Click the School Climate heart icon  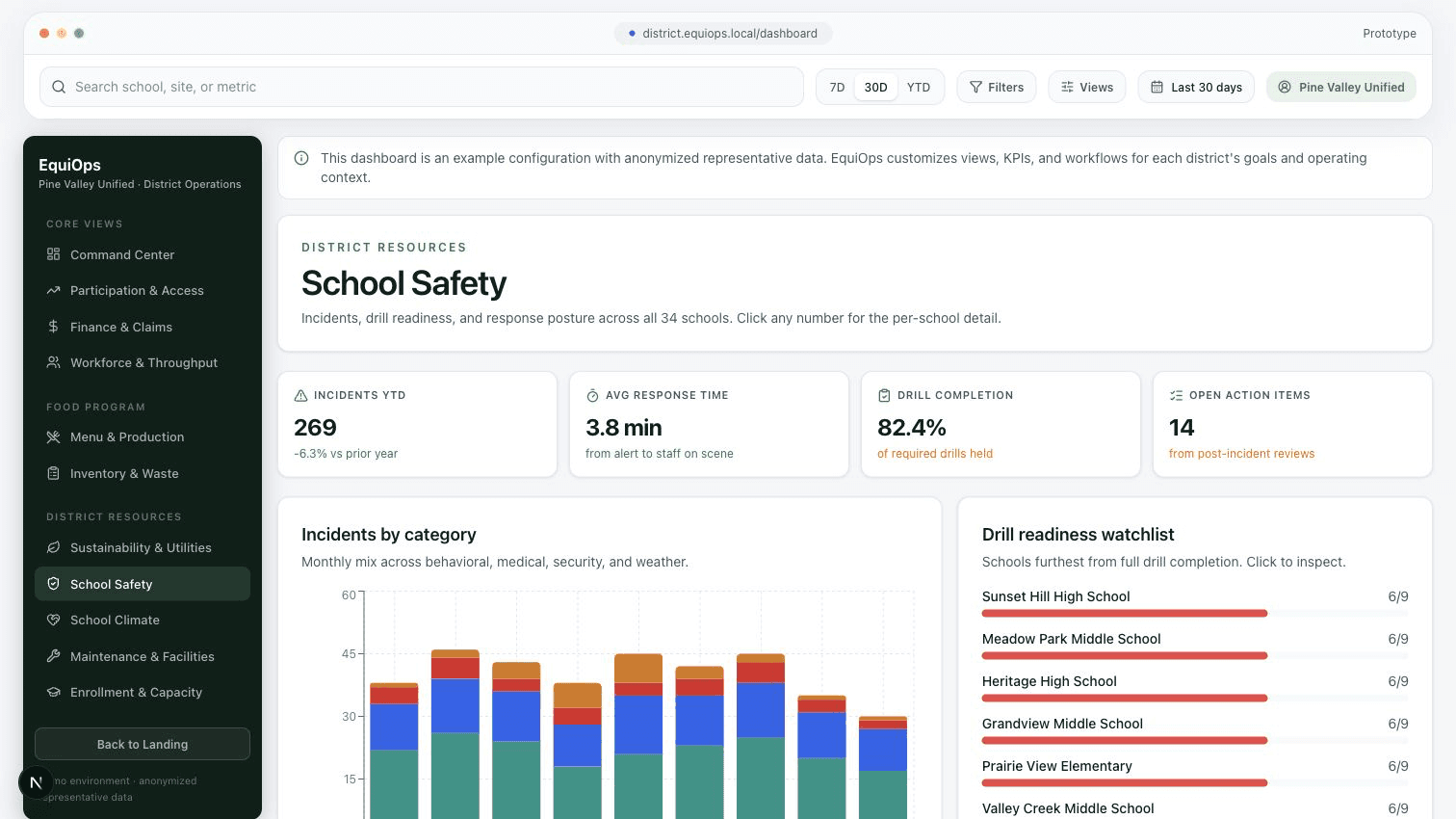53,620
